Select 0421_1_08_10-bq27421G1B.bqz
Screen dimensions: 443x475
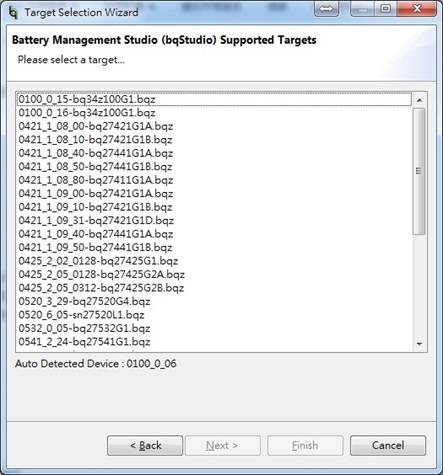click(214, 140)
